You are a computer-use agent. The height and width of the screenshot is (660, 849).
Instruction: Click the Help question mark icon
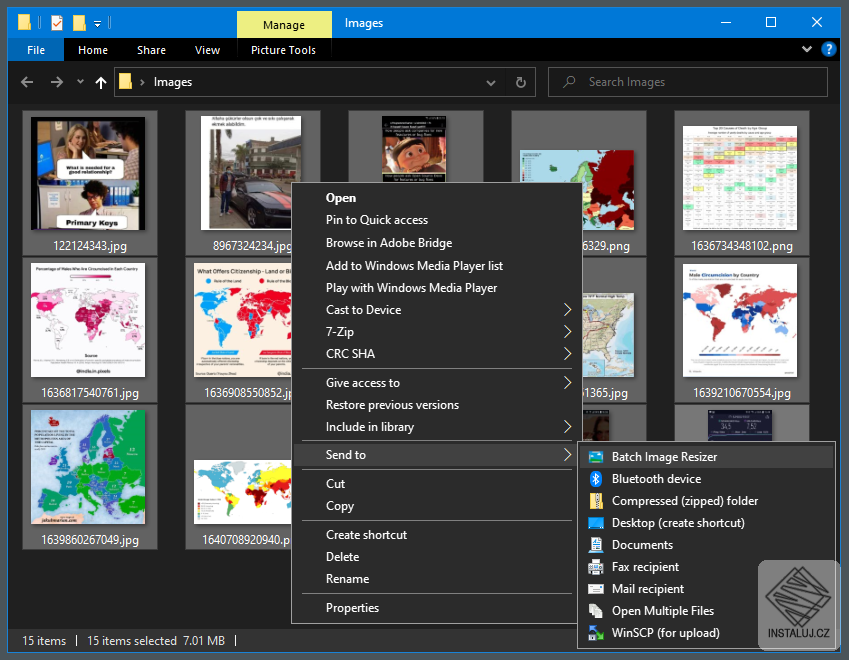coord(828,49)
